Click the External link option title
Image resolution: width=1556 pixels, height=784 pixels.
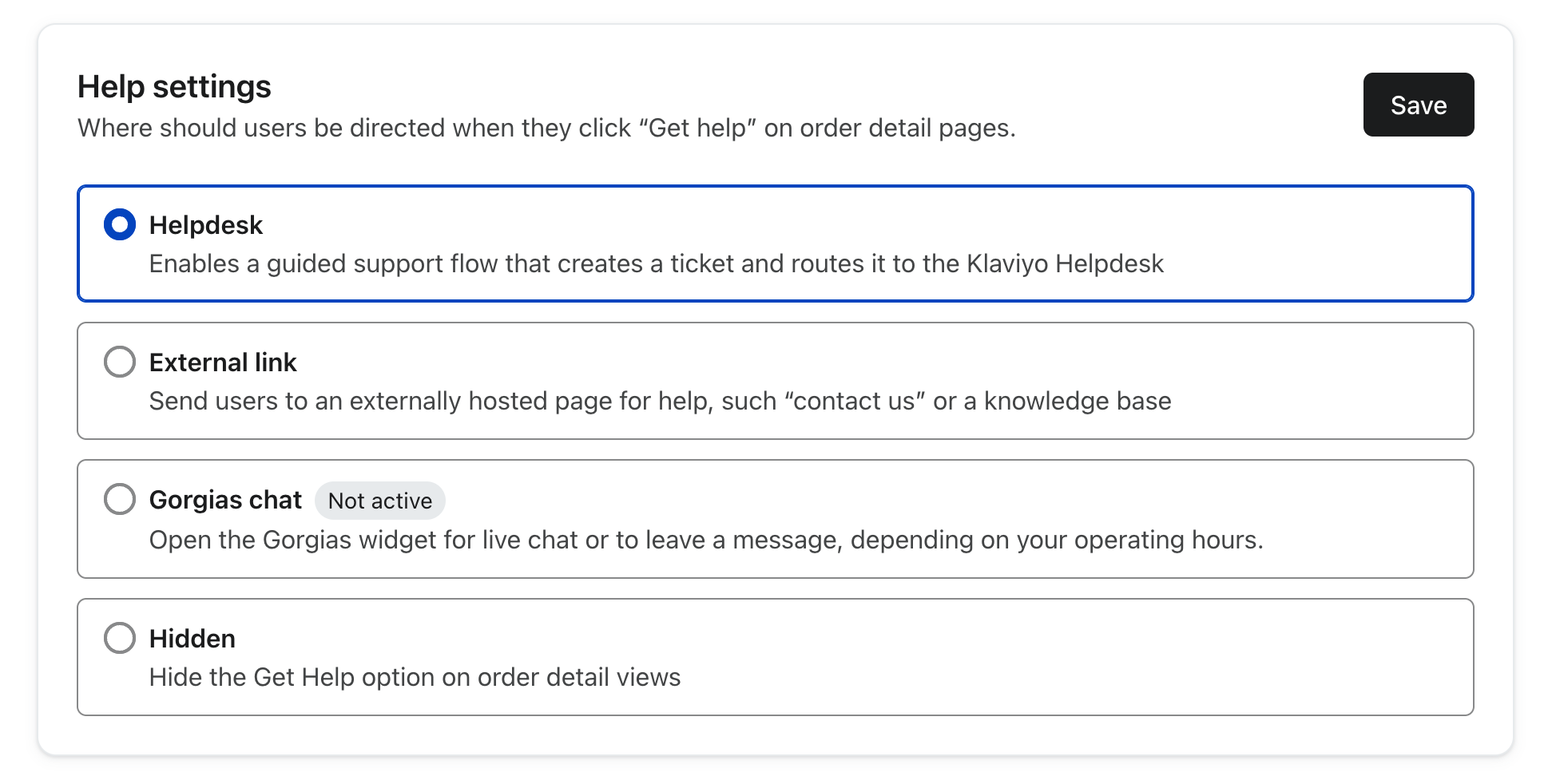point(223,362)
